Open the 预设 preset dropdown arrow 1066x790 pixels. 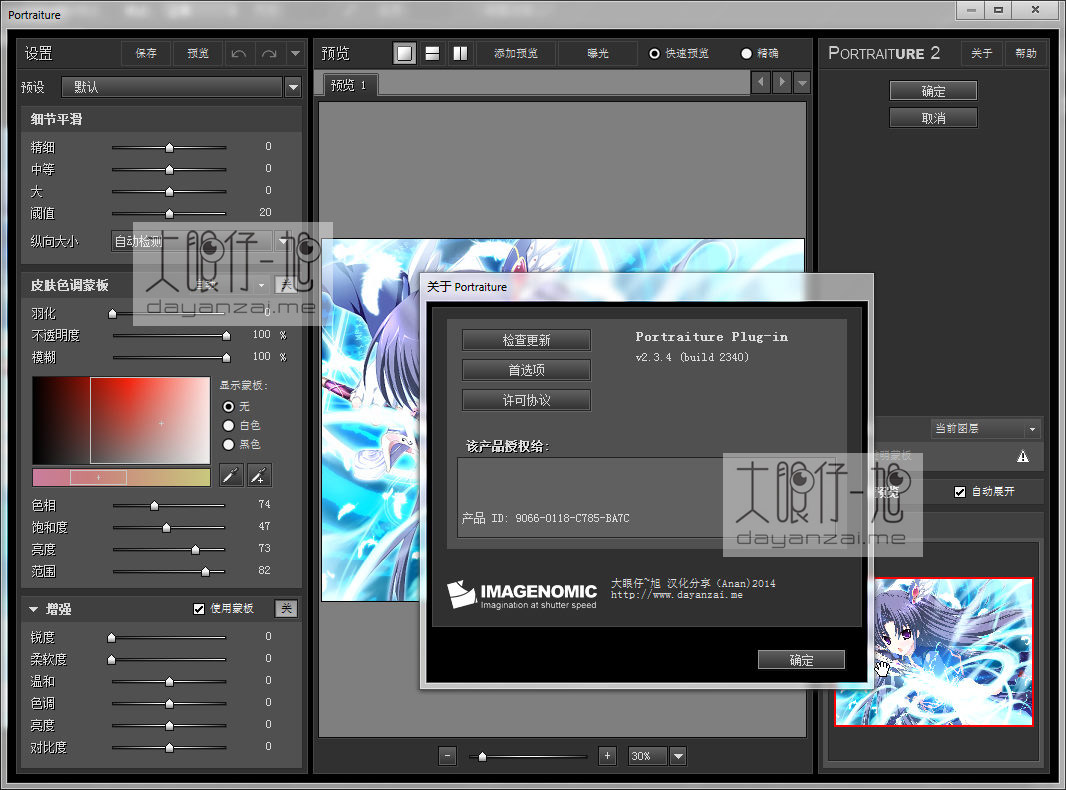point(293,87)
